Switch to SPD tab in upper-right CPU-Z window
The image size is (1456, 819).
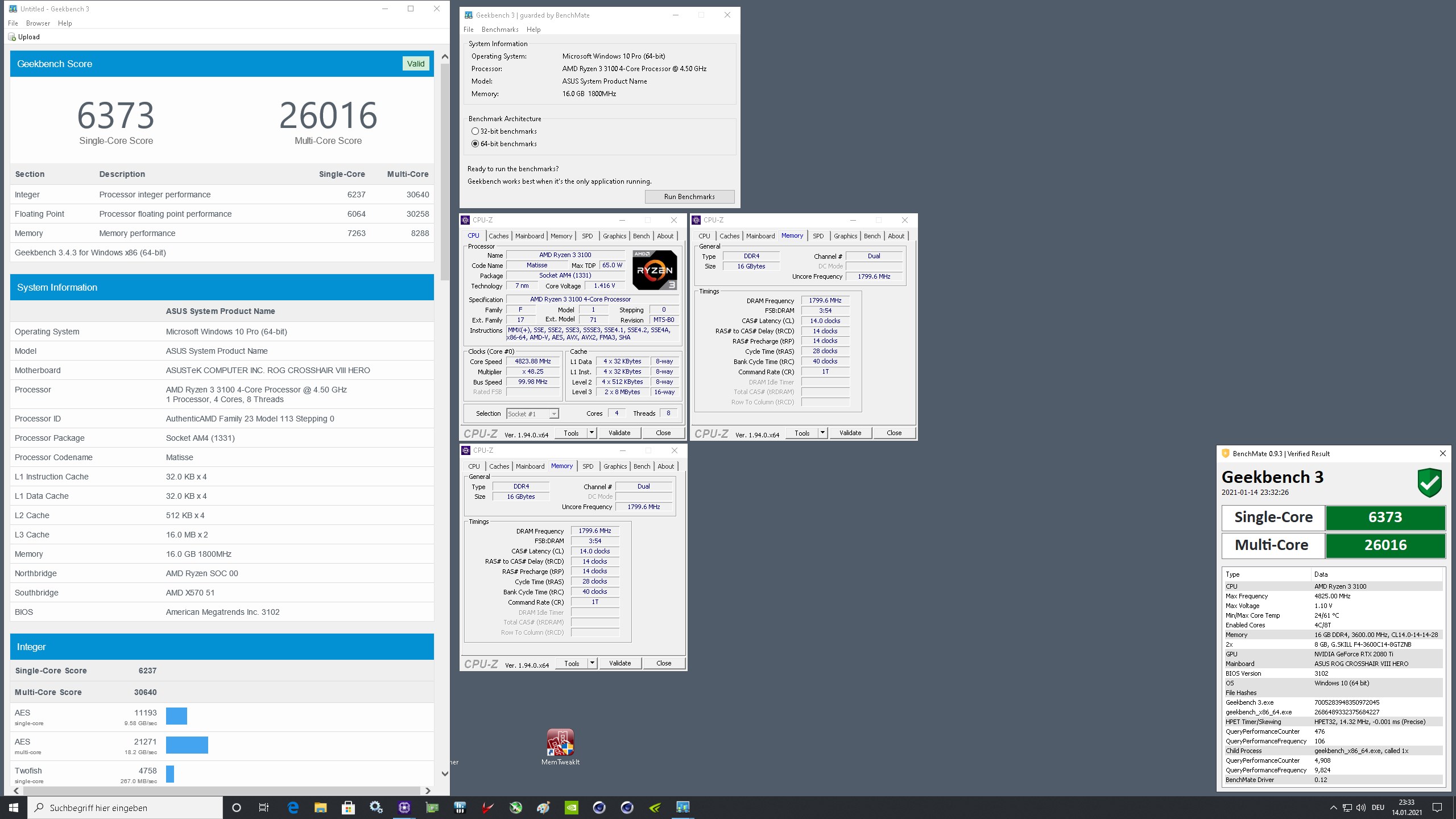(x=818, y=236)
